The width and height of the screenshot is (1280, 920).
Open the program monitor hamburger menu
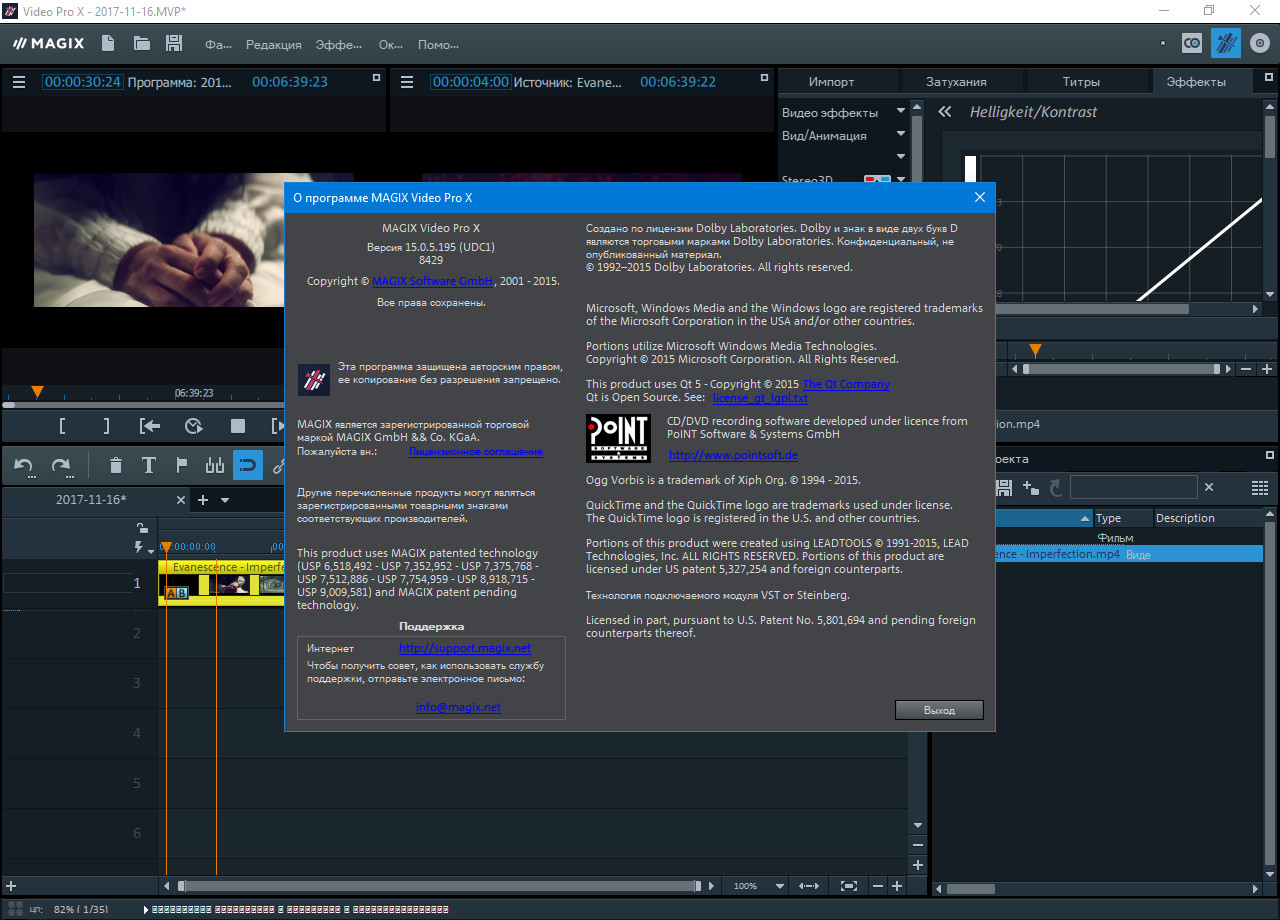tap(19, 82)
